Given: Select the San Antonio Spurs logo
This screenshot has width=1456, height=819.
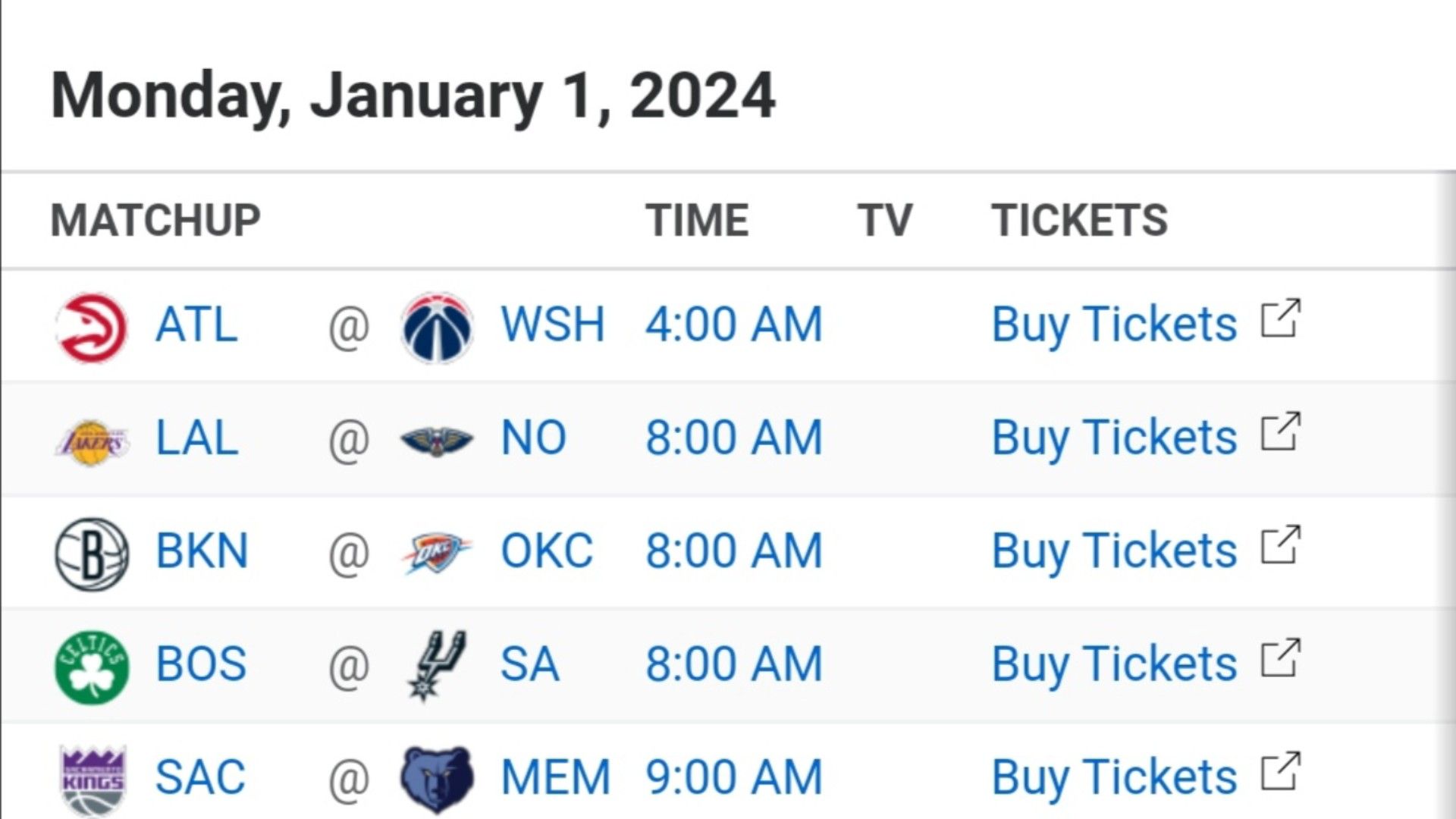Looking at the screenshot, I should coord(437,665).
